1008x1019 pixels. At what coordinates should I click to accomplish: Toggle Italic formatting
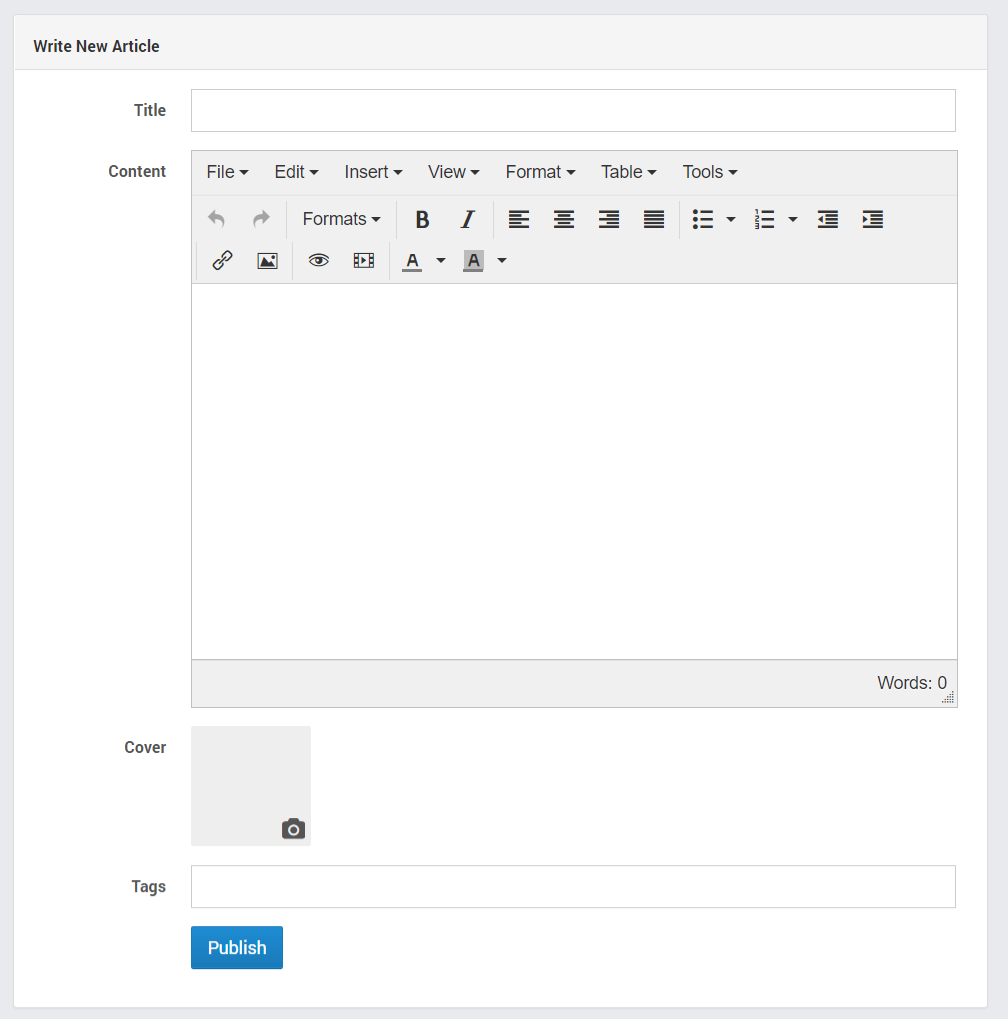click(x=467, y=219)
